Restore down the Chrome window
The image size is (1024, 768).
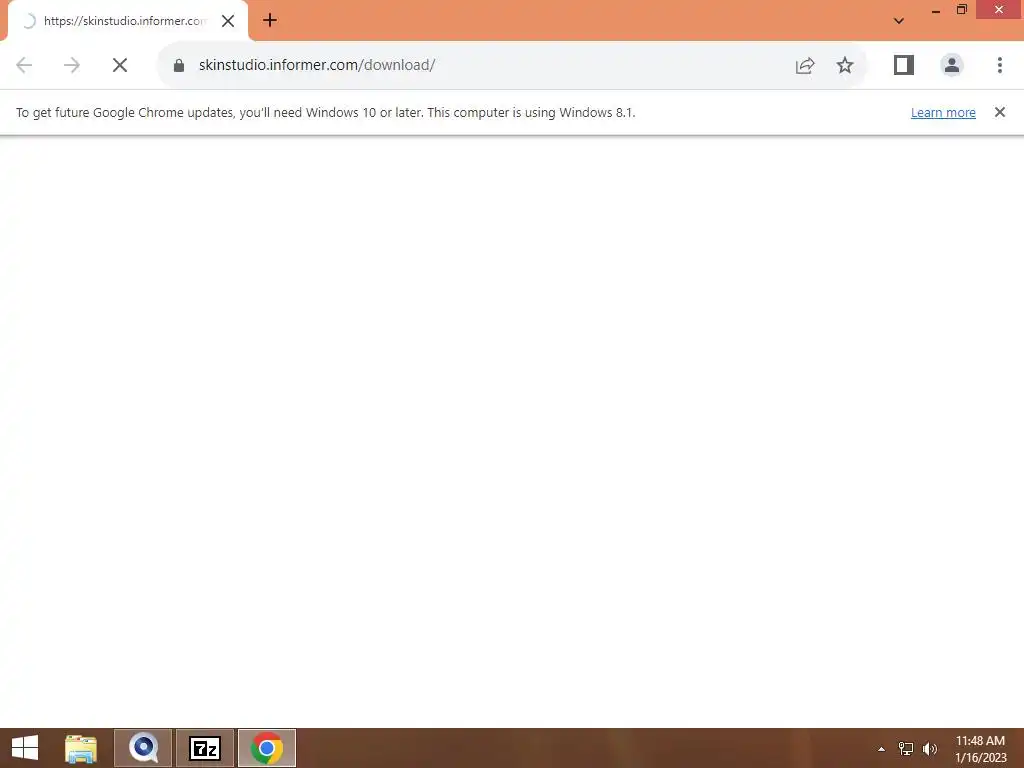pos(962,9)
